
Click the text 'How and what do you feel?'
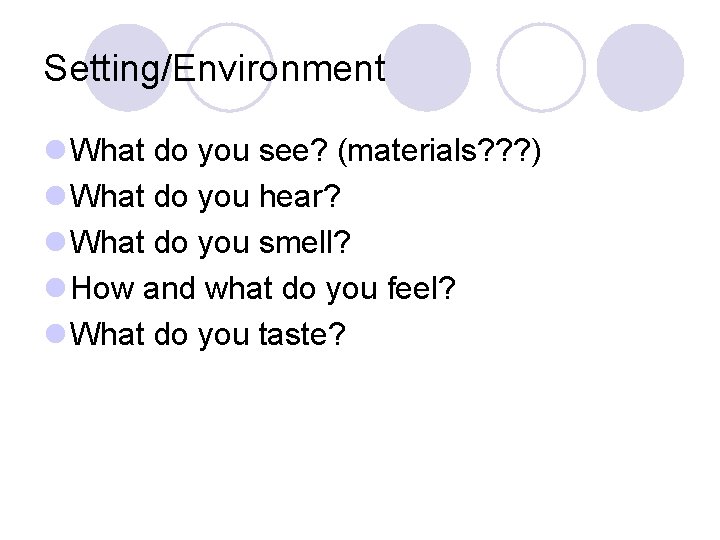click(265, 289)
